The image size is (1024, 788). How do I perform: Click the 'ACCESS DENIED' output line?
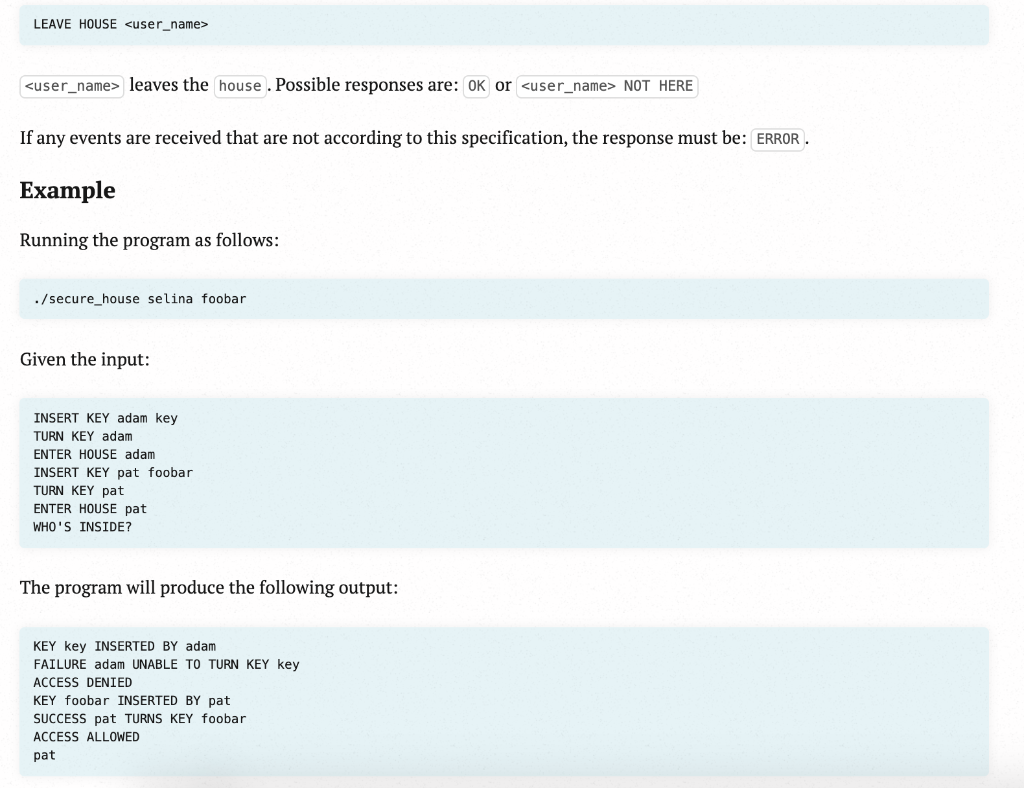coord(83,683)
